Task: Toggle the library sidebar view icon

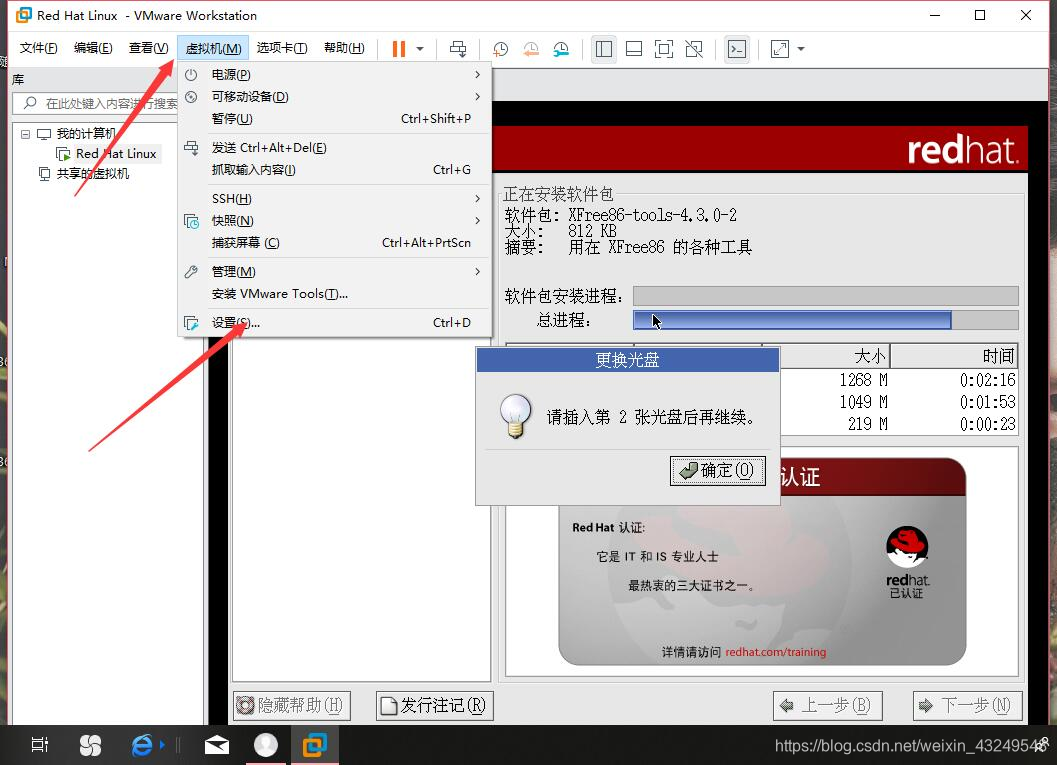Action: tap(604, 49)
